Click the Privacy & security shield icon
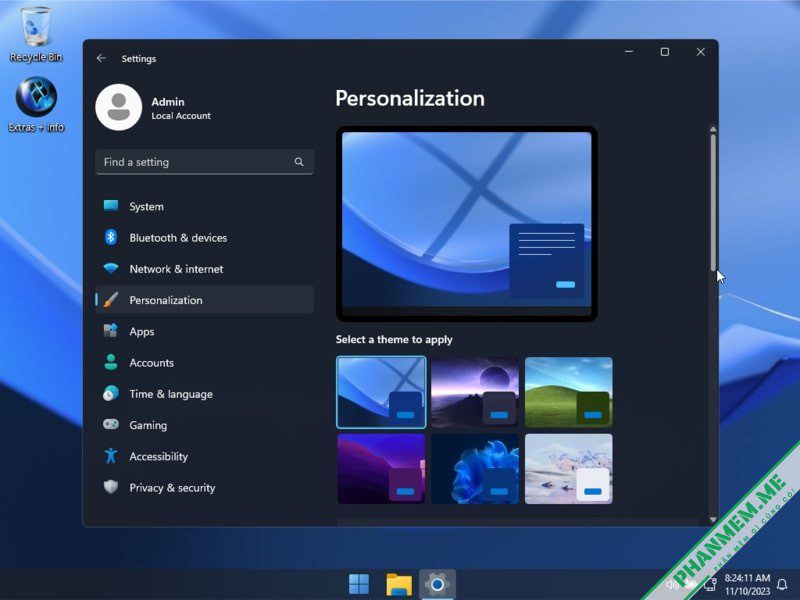This screenshot has width=800, height=600. click(x=111, y=487)
